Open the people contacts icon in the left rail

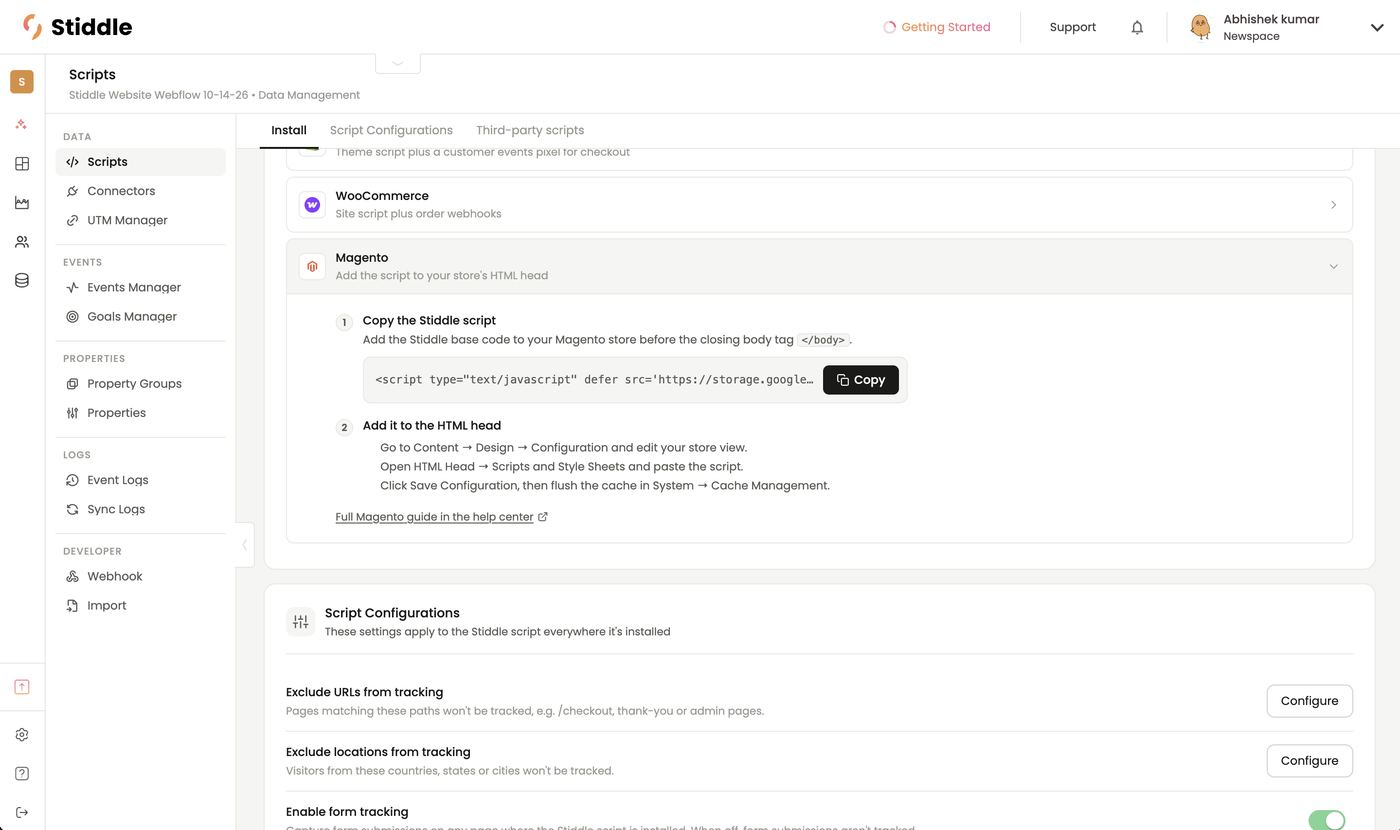[x=22, y=242]
